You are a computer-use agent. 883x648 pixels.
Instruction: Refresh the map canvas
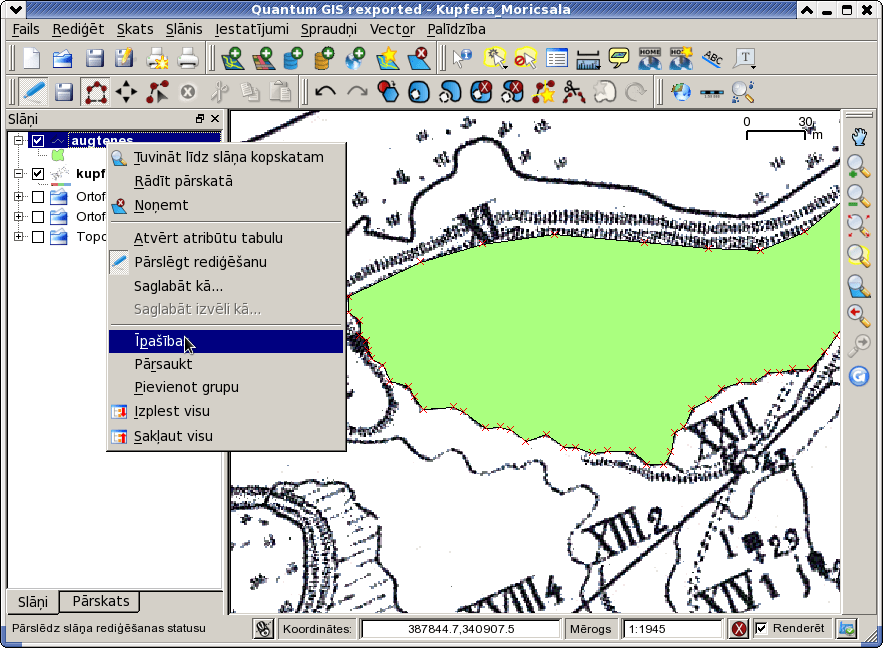coord(859,376)
